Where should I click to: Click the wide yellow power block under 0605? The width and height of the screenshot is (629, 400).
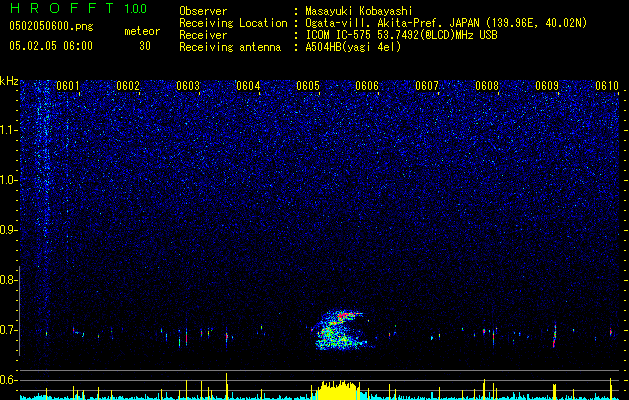337,390
